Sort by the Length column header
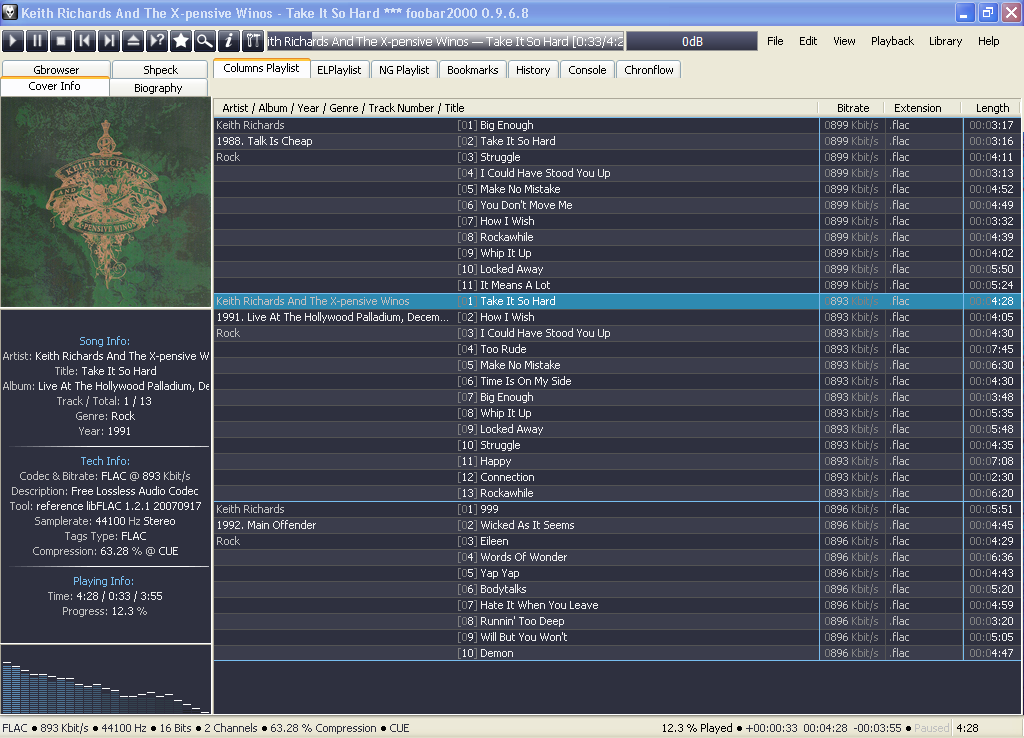 [x=992, y=108]
